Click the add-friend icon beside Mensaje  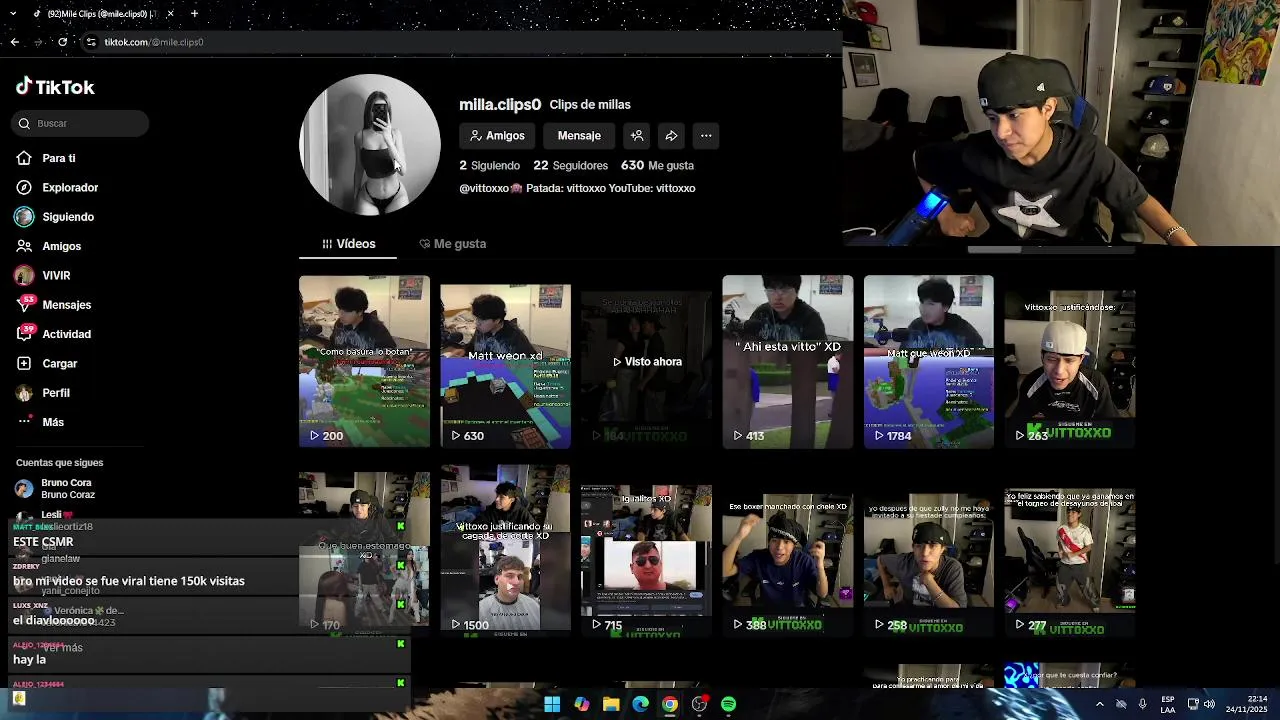(x=637, y=136)
